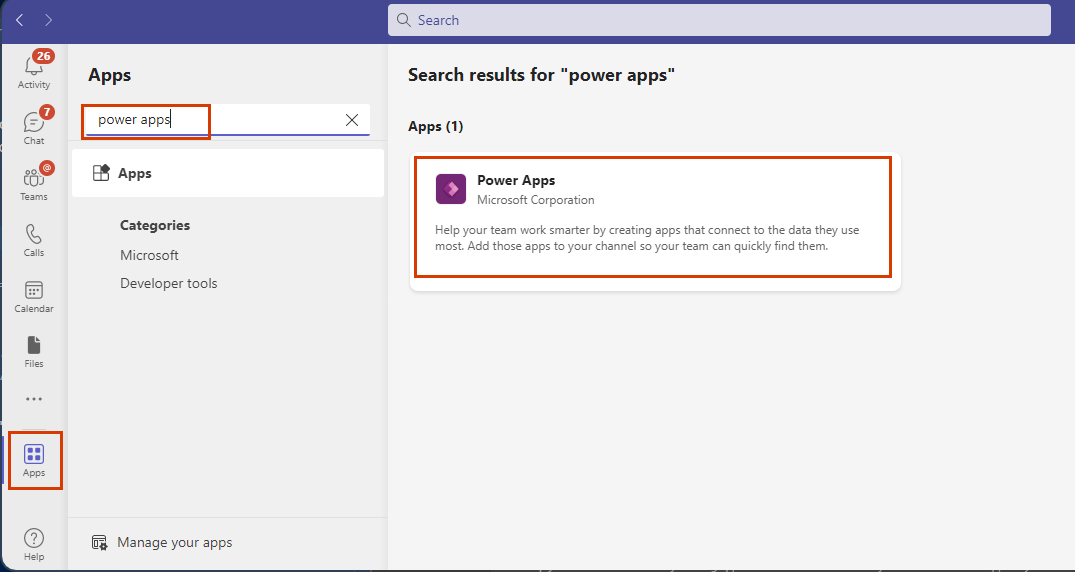Open Manage your apps

tap(162, 543)
